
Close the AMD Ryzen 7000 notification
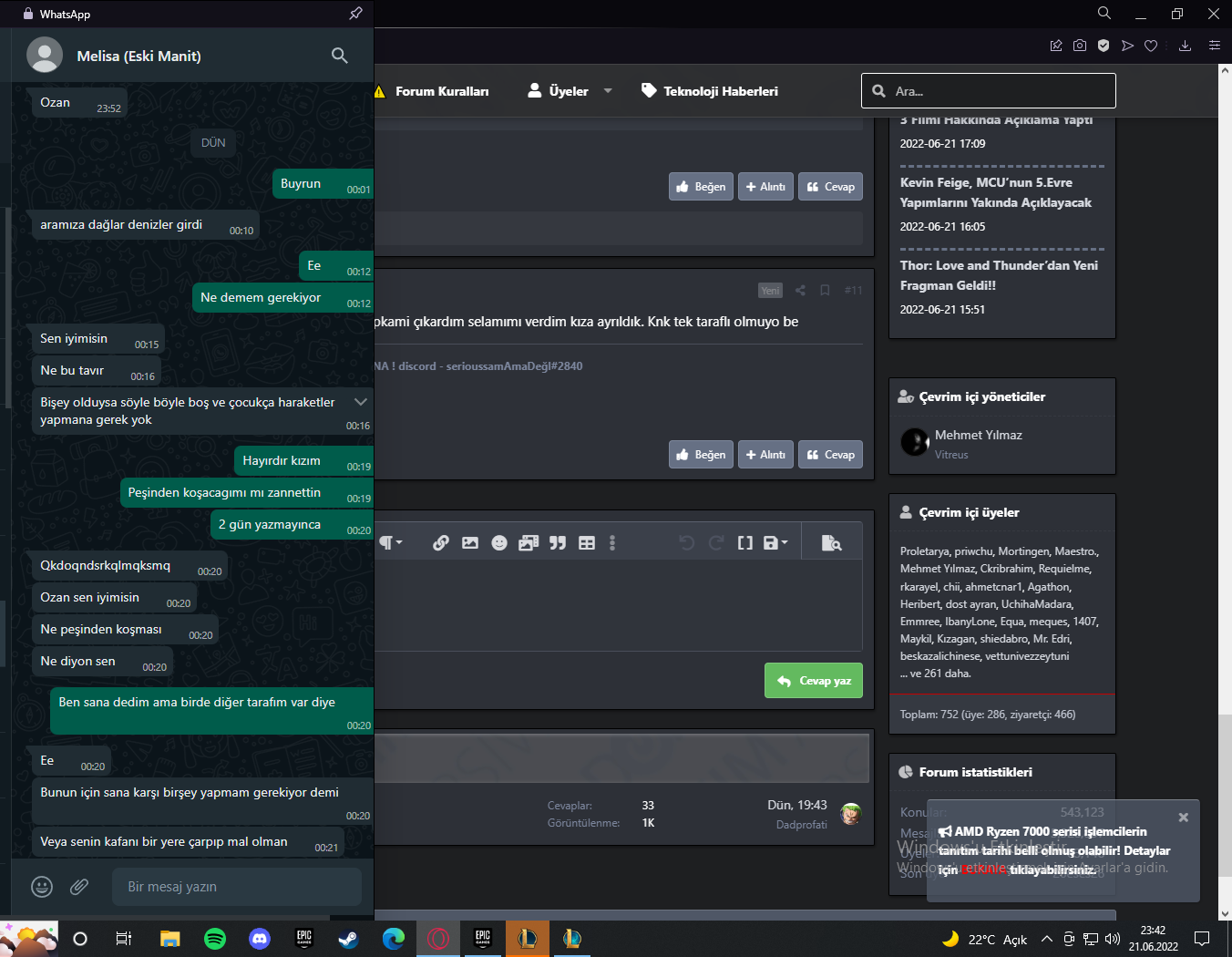tap(1184, 818)
